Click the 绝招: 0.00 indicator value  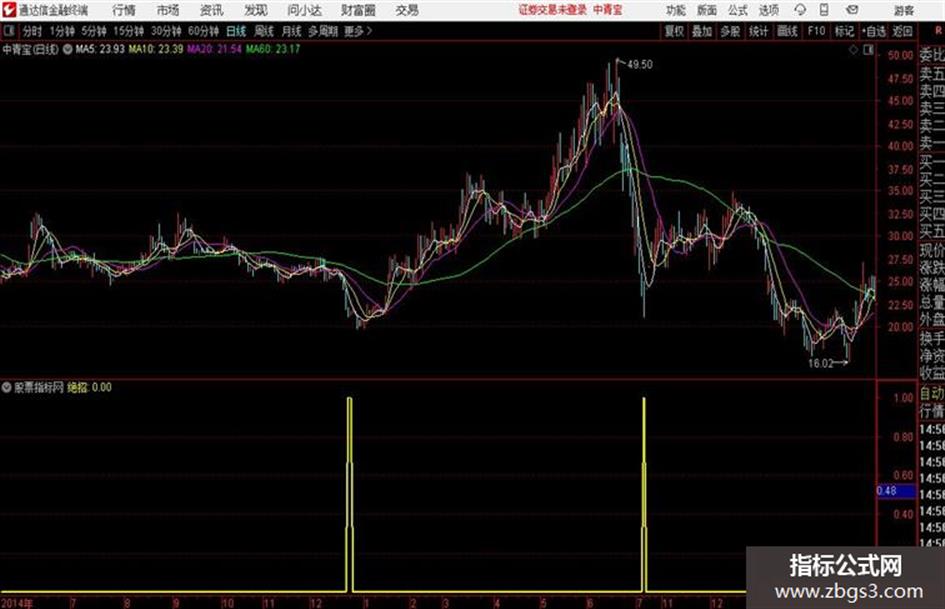point(89,388)
